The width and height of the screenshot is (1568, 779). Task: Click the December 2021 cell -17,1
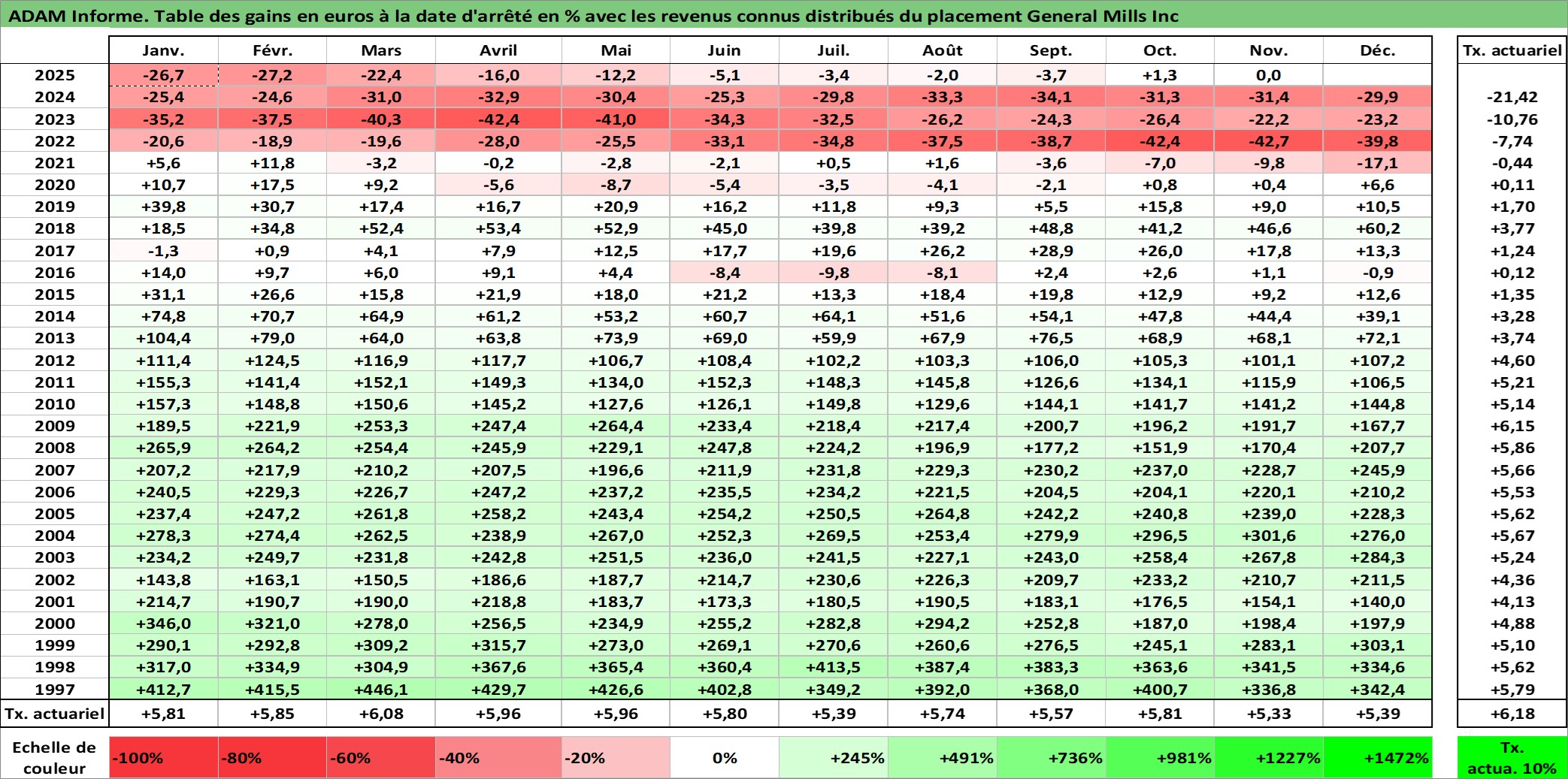[1378, 163]
